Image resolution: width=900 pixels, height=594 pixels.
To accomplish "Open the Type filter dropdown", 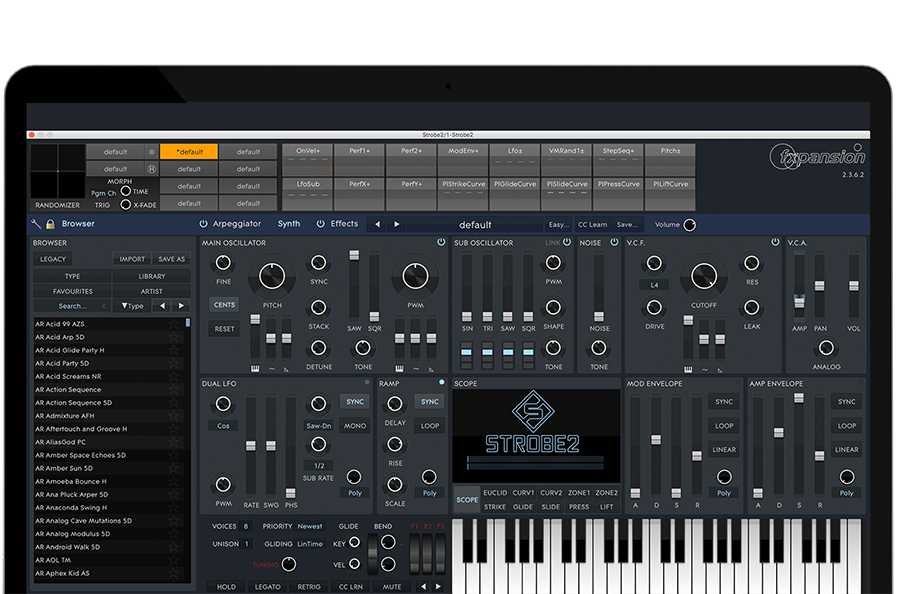I will (132, 306).
